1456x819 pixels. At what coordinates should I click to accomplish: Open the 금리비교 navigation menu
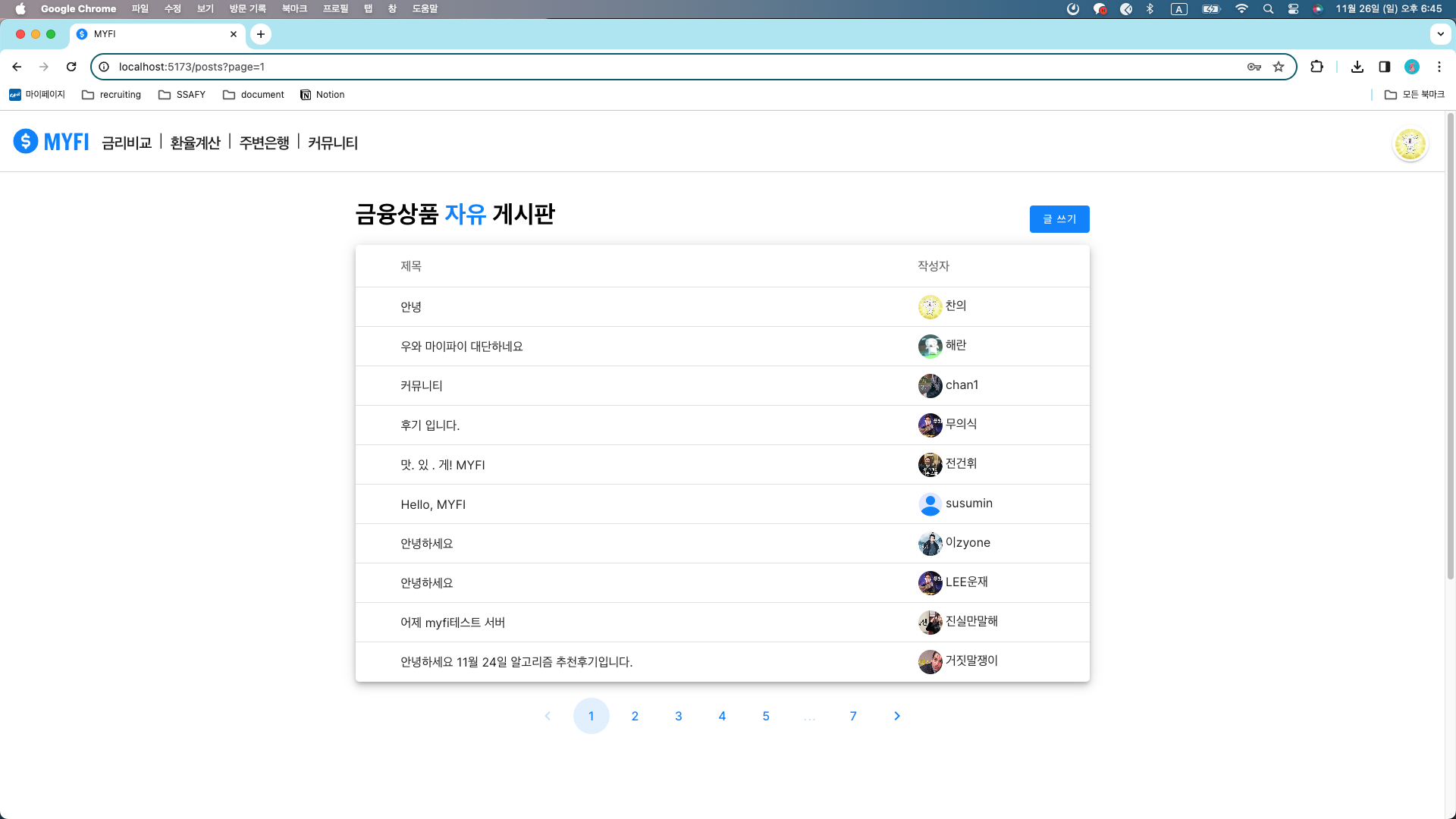tap(127, 143)
